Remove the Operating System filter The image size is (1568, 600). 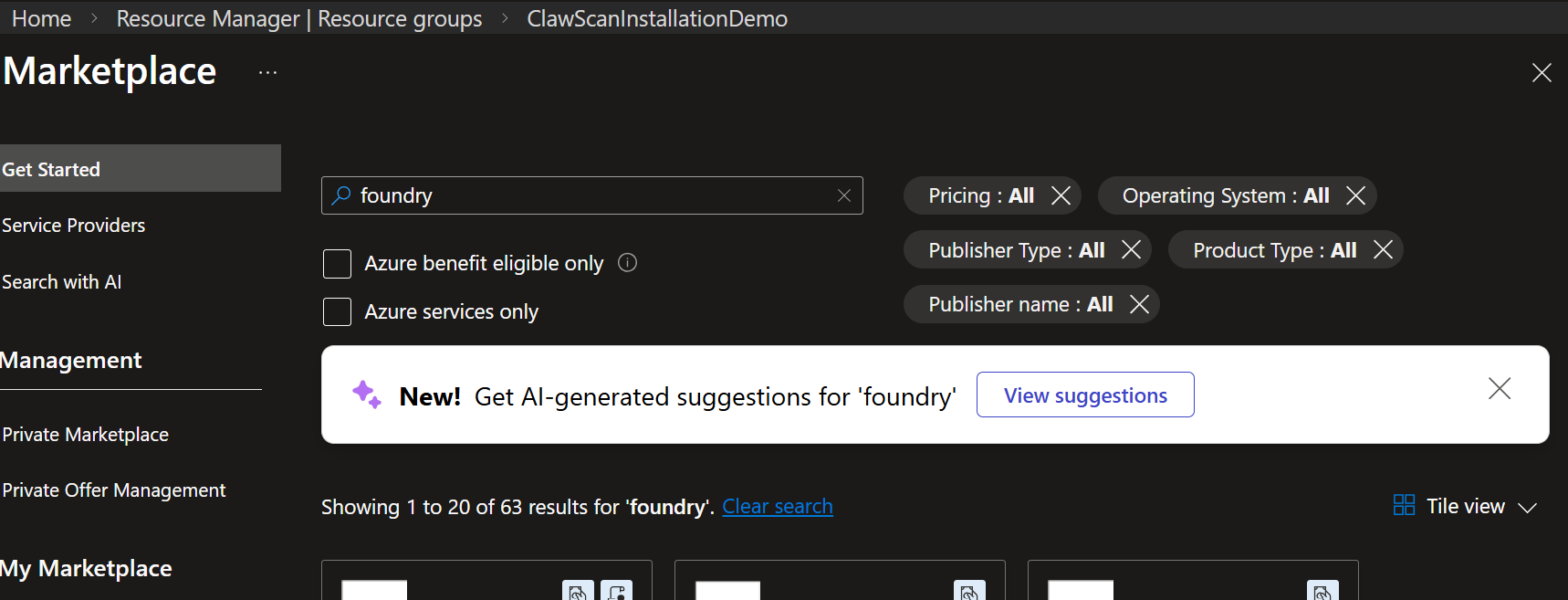click(x=1355, y=195)
